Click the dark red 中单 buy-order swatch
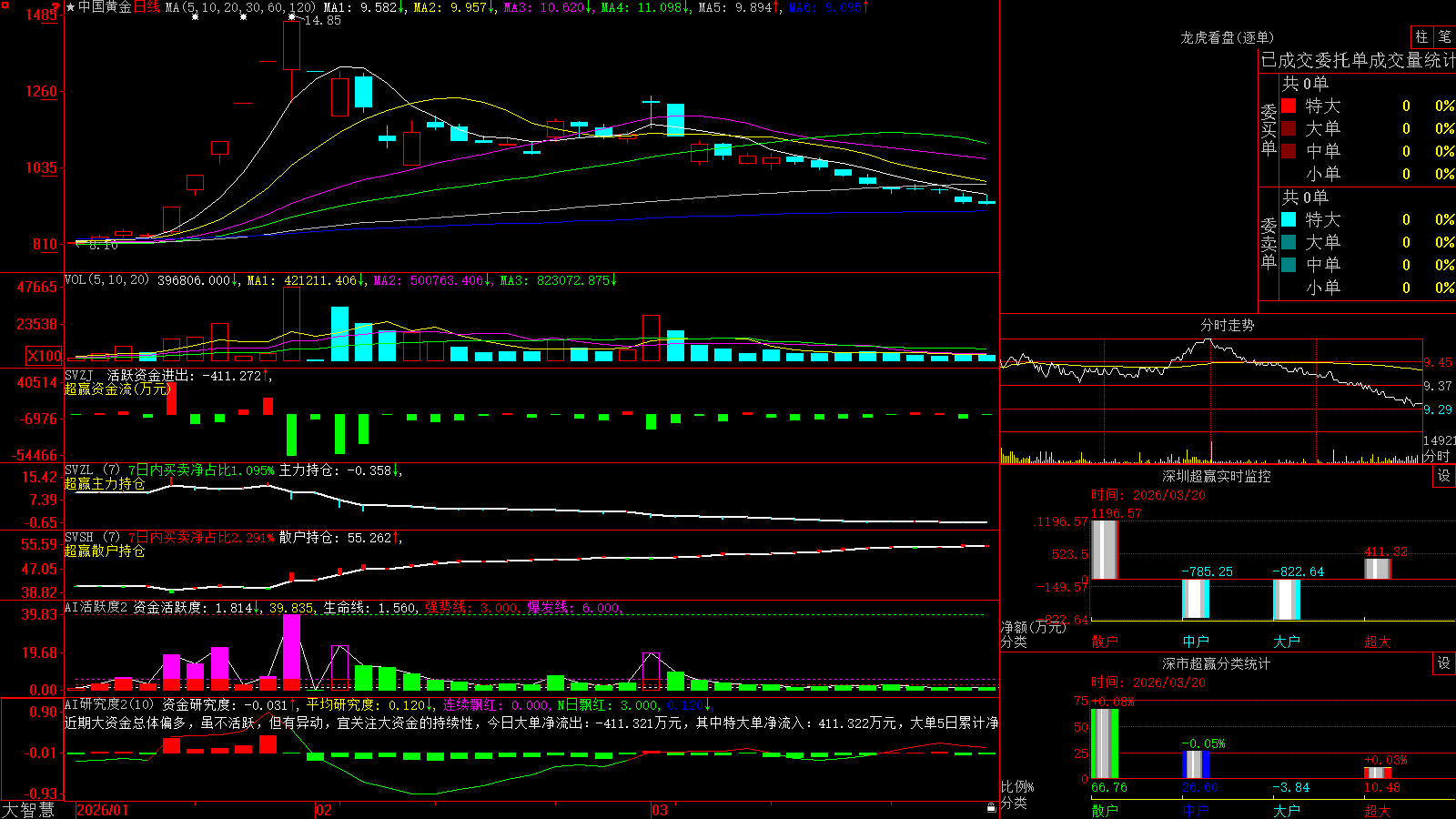The width and height of the screenshot is (1456, 819). coord(1289,151)
